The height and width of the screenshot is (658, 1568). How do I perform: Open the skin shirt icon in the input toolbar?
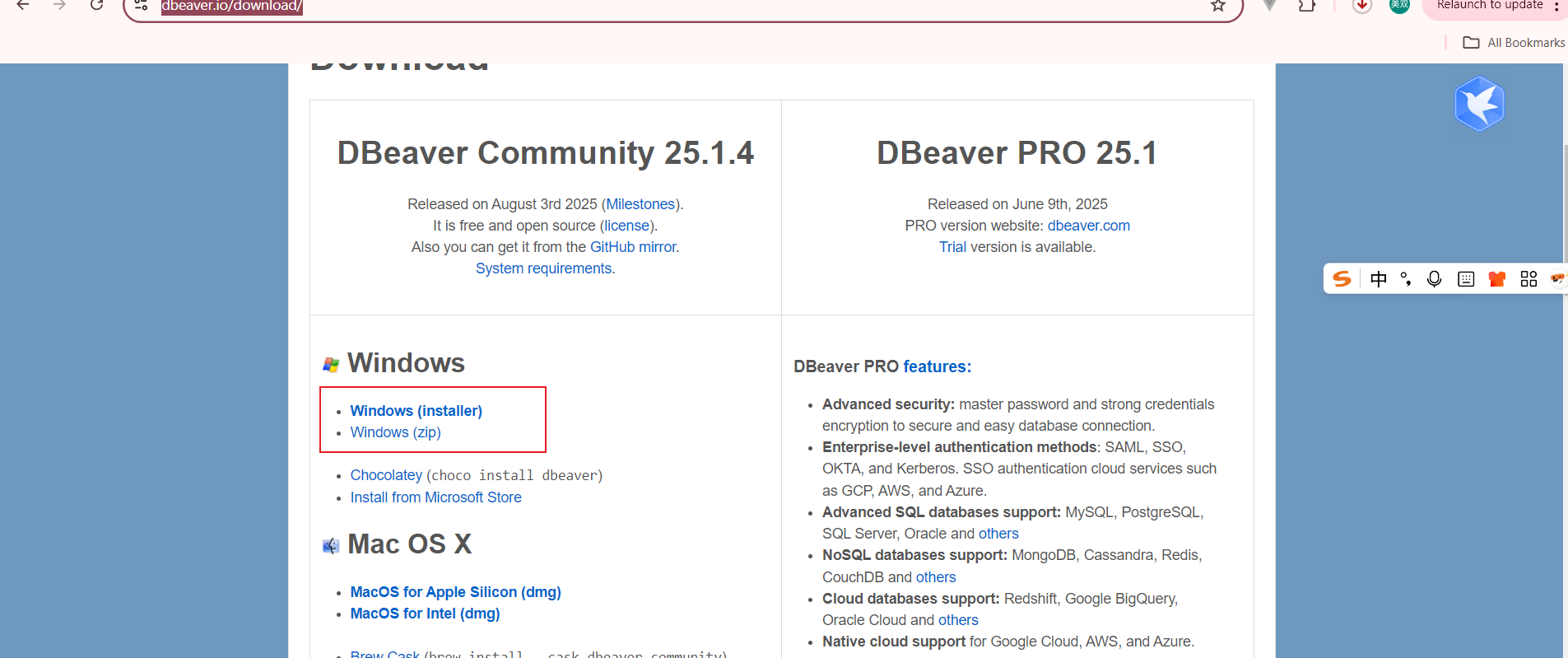click(x=1497, y=279)
